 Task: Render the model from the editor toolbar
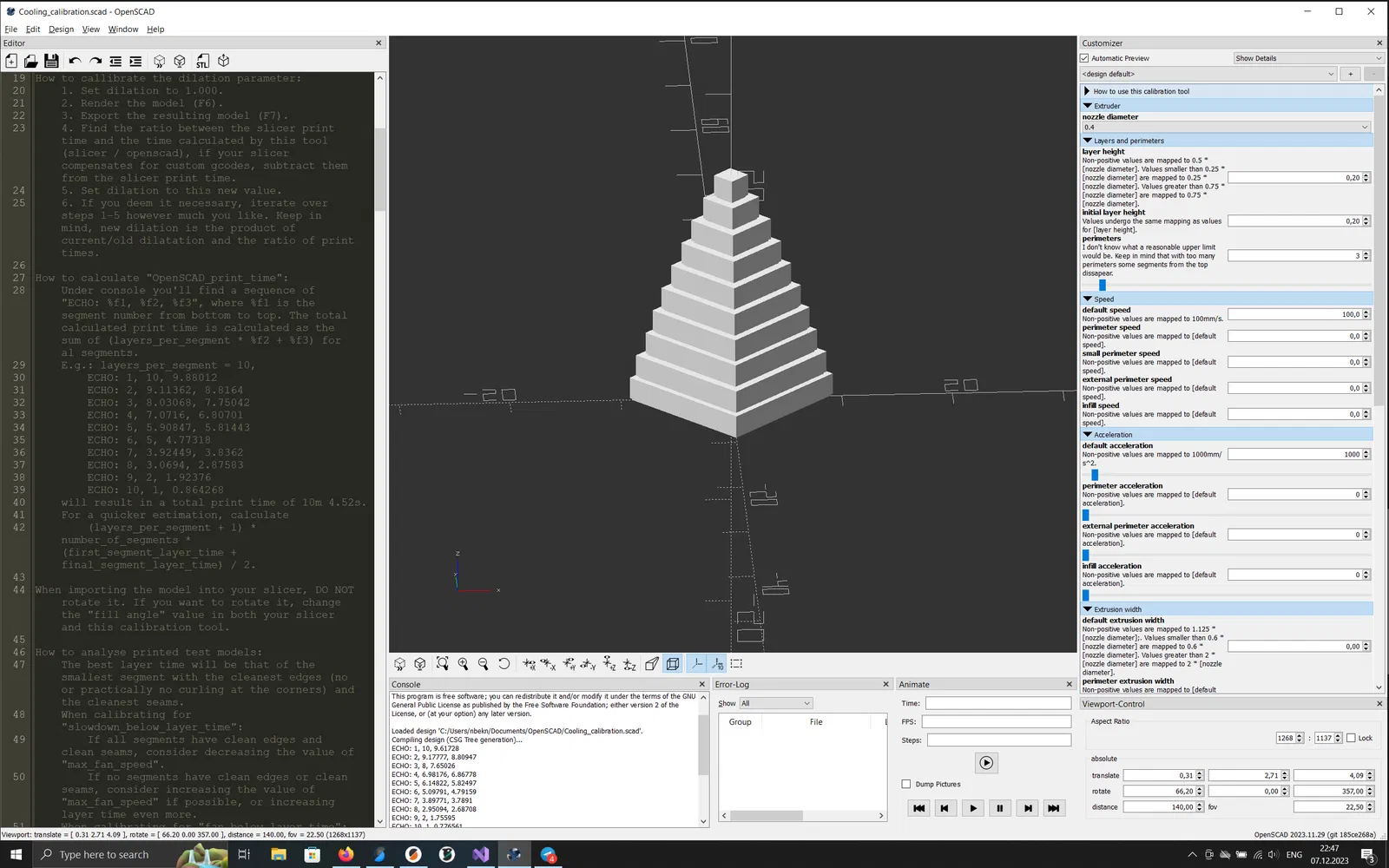[180, 61]
